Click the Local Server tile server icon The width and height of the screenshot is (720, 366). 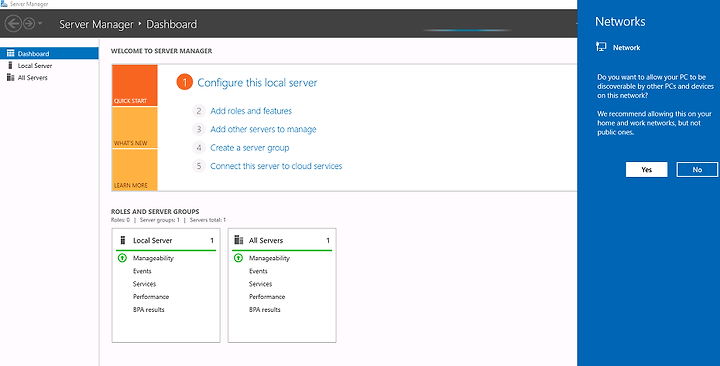[x=123, y=240]
